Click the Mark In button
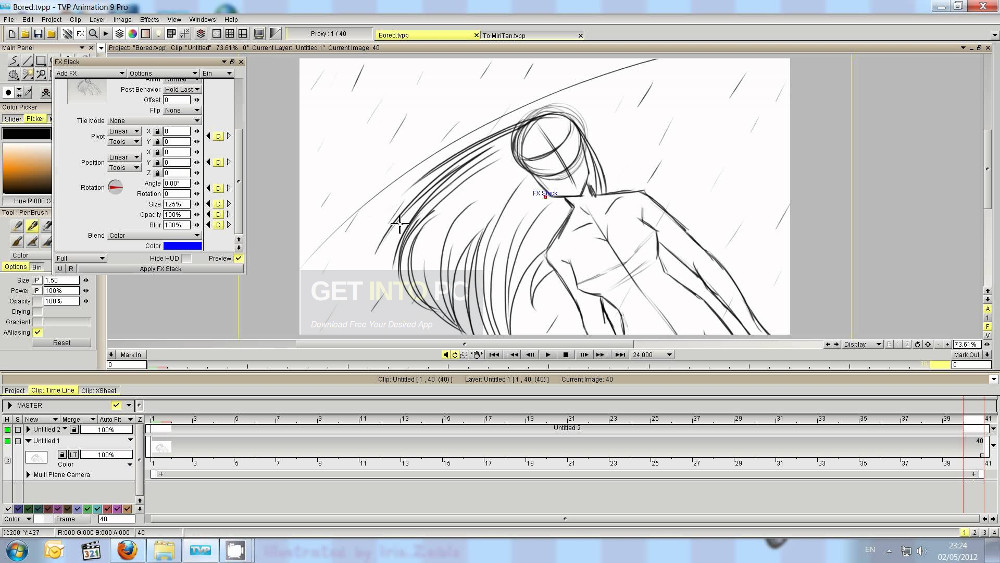 tap(131, 355)
